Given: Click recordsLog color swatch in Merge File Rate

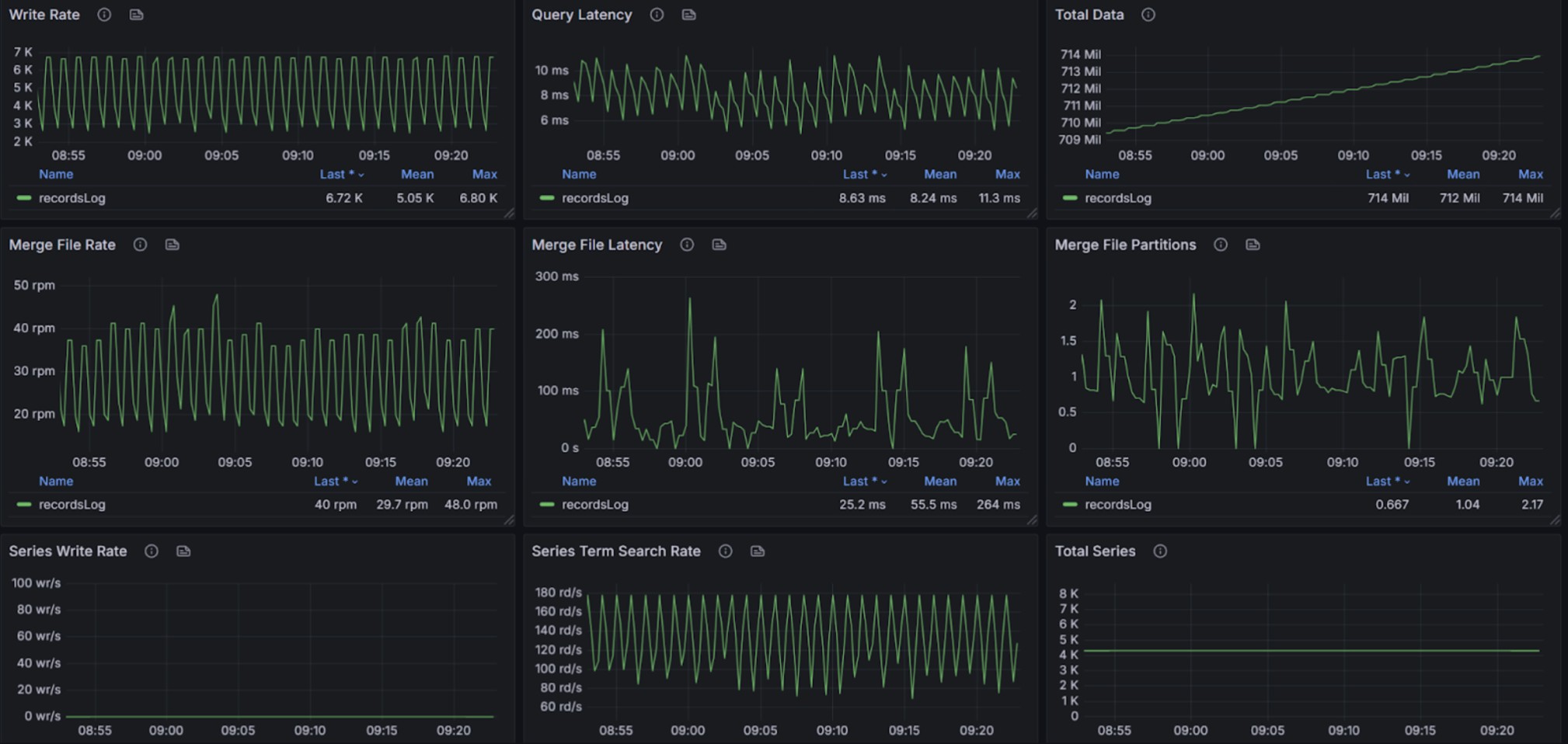Looking at the screenshot, I should (x=24, y=505).
